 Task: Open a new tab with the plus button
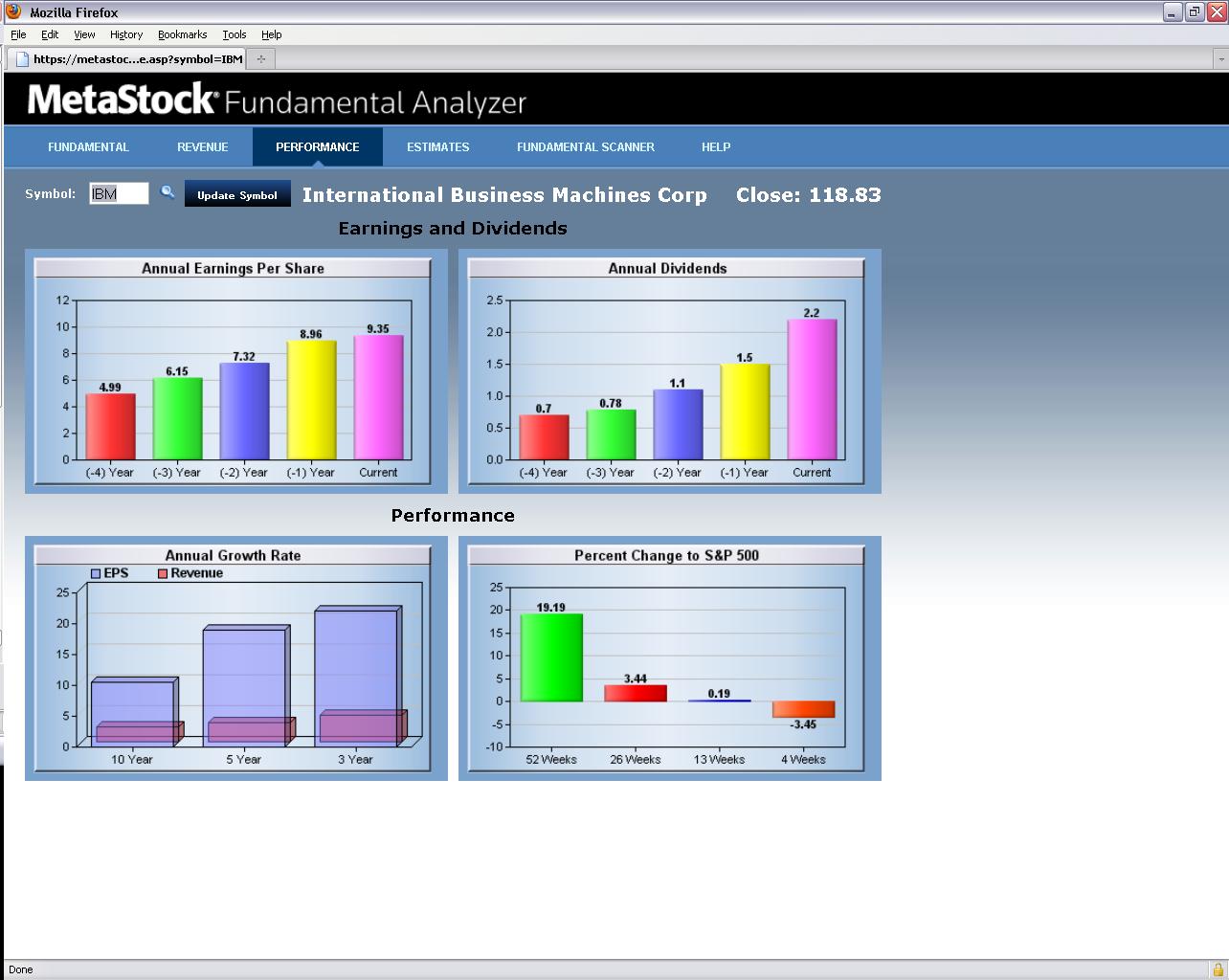pyautogui.click(x=260, y=58)
